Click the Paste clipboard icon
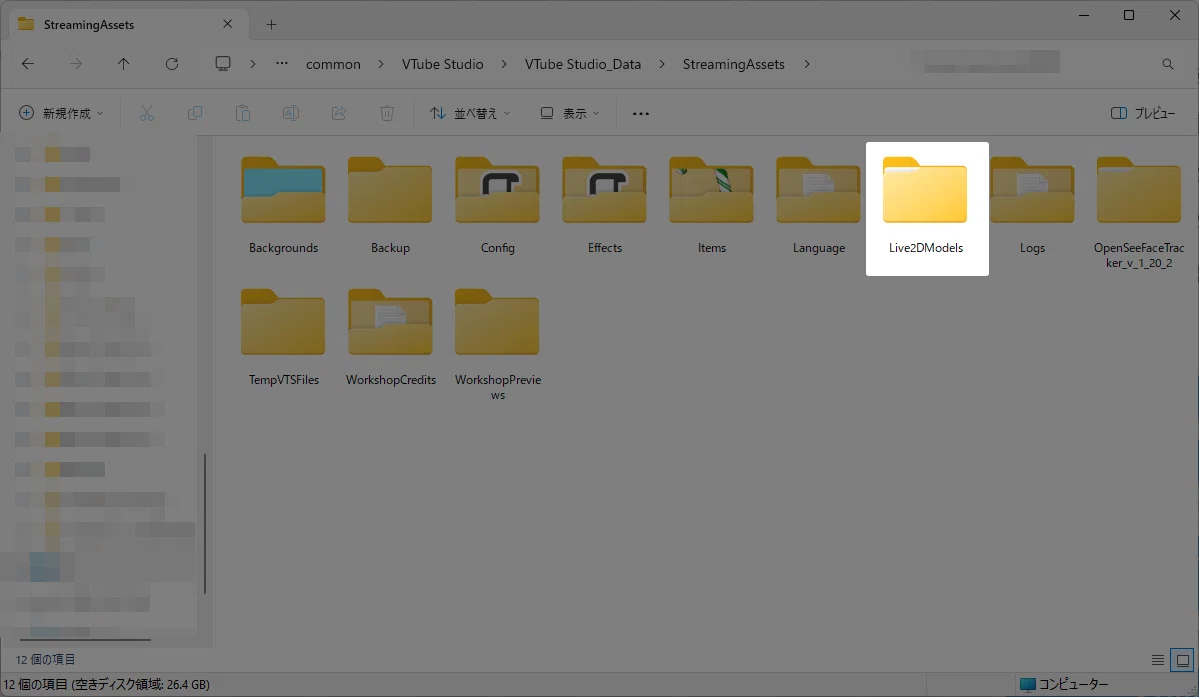 (242, 113)
